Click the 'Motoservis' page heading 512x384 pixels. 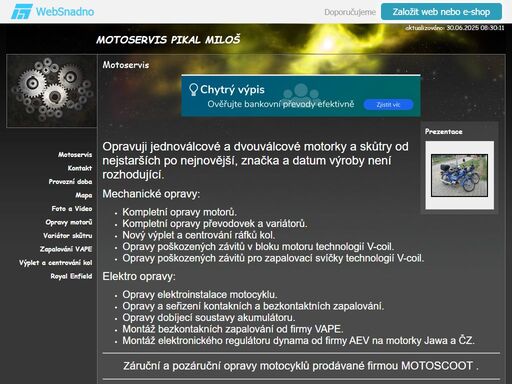coord(126,65)
